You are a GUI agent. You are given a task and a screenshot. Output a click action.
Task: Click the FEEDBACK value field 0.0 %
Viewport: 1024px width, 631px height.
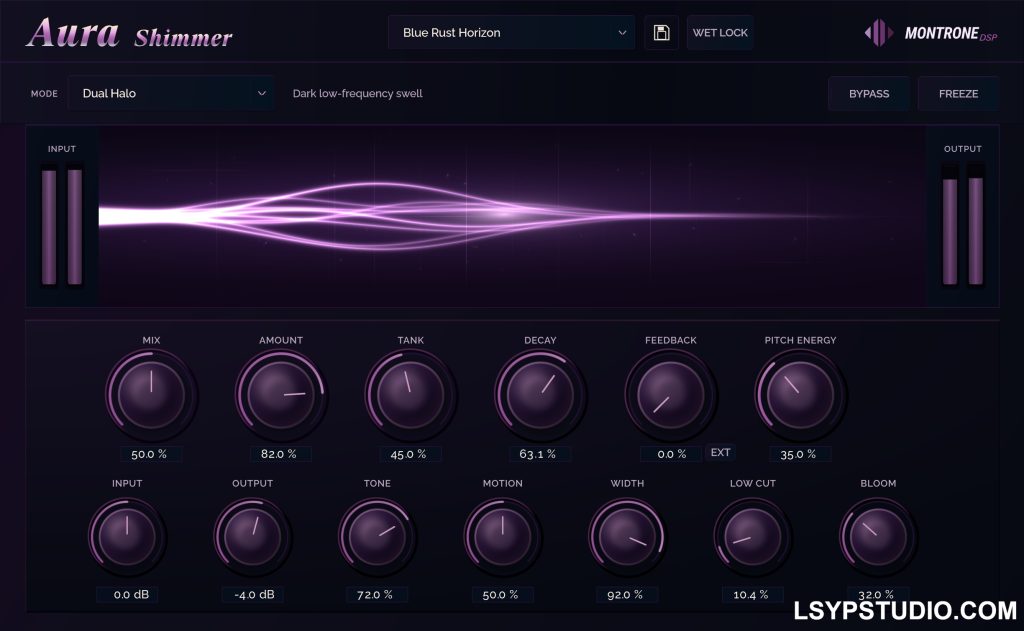pyautogui.click(x=671, y=454)
